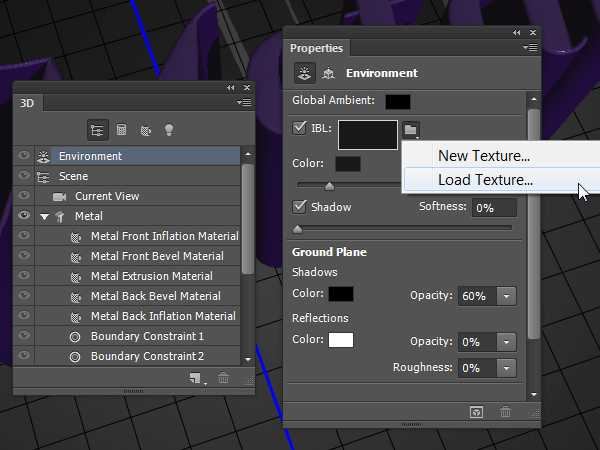Viewport: 600px width, 450px height.
Task: Disable the Shadow checkbox
Action: coord(300,207)
